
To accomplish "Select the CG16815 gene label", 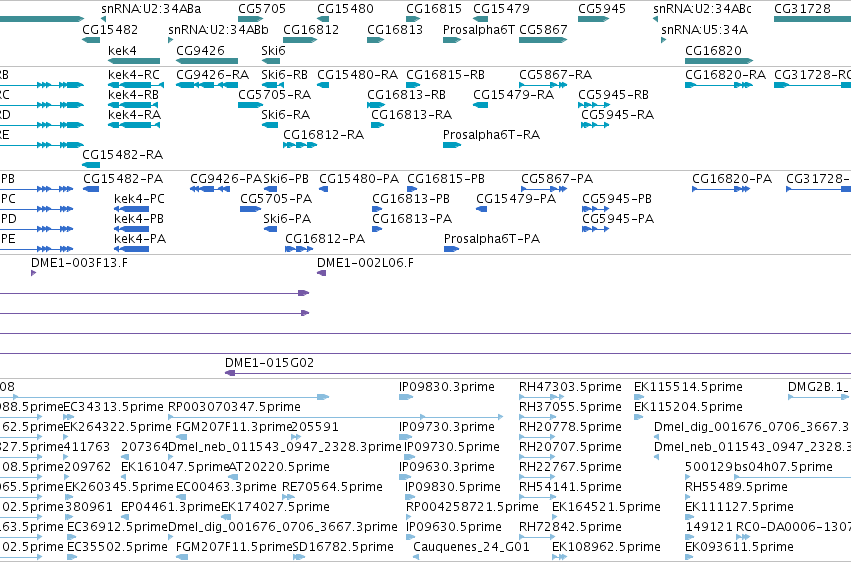I will pyautogui.click(x=434, y=9).
